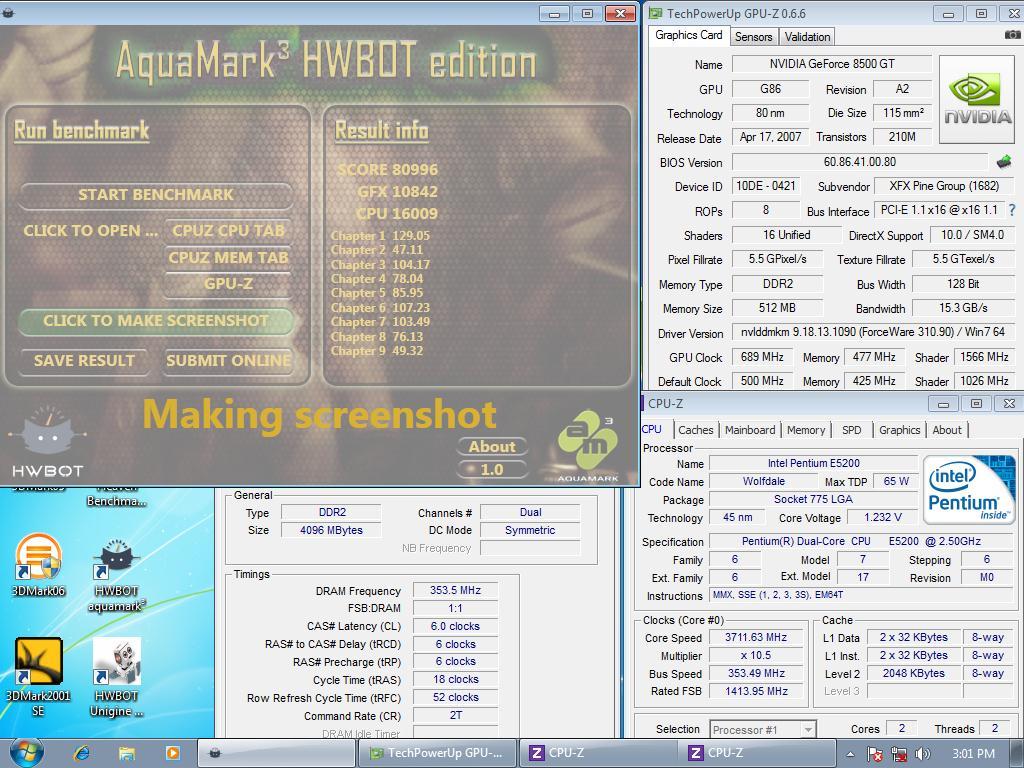The width and height of the screenshot is (1024, 768).
Task: Open CPU-Z SPD tab
Action: coord(852,430)
